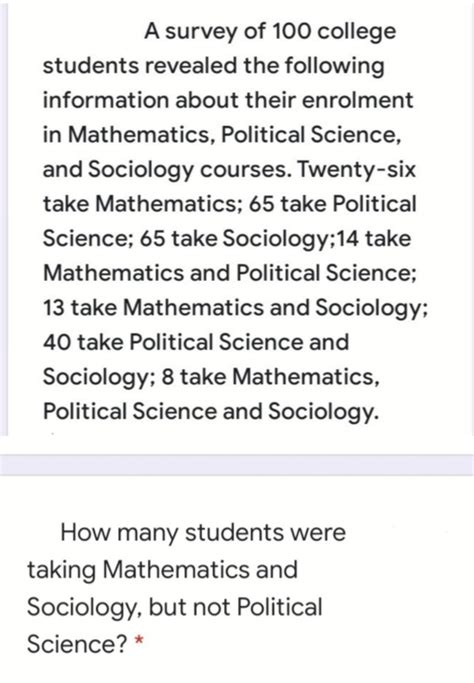Click the question text 'How many students were'
This screenshot has width=474, height=683.
pos(203,533)
